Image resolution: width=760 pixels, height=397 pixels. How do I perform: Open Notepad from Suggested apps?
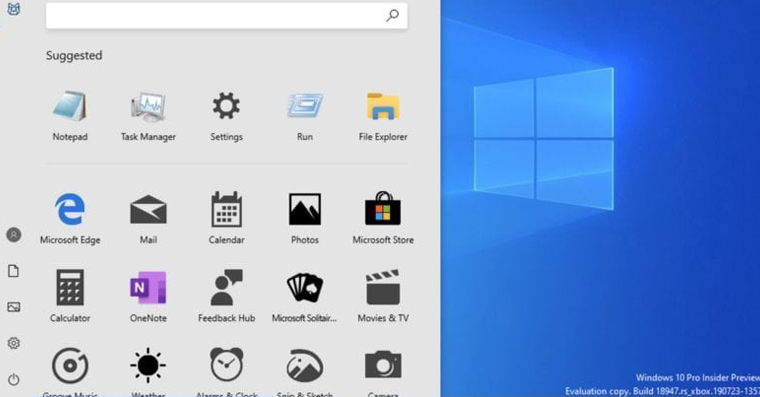[70, 115]
